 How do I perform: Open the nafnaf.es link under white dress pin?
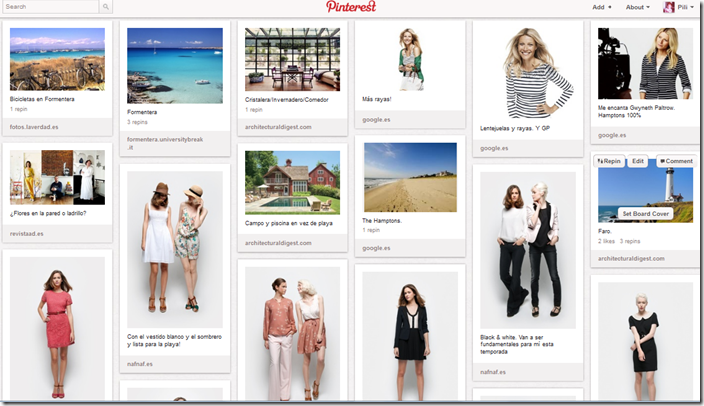[x=140, y=364]
